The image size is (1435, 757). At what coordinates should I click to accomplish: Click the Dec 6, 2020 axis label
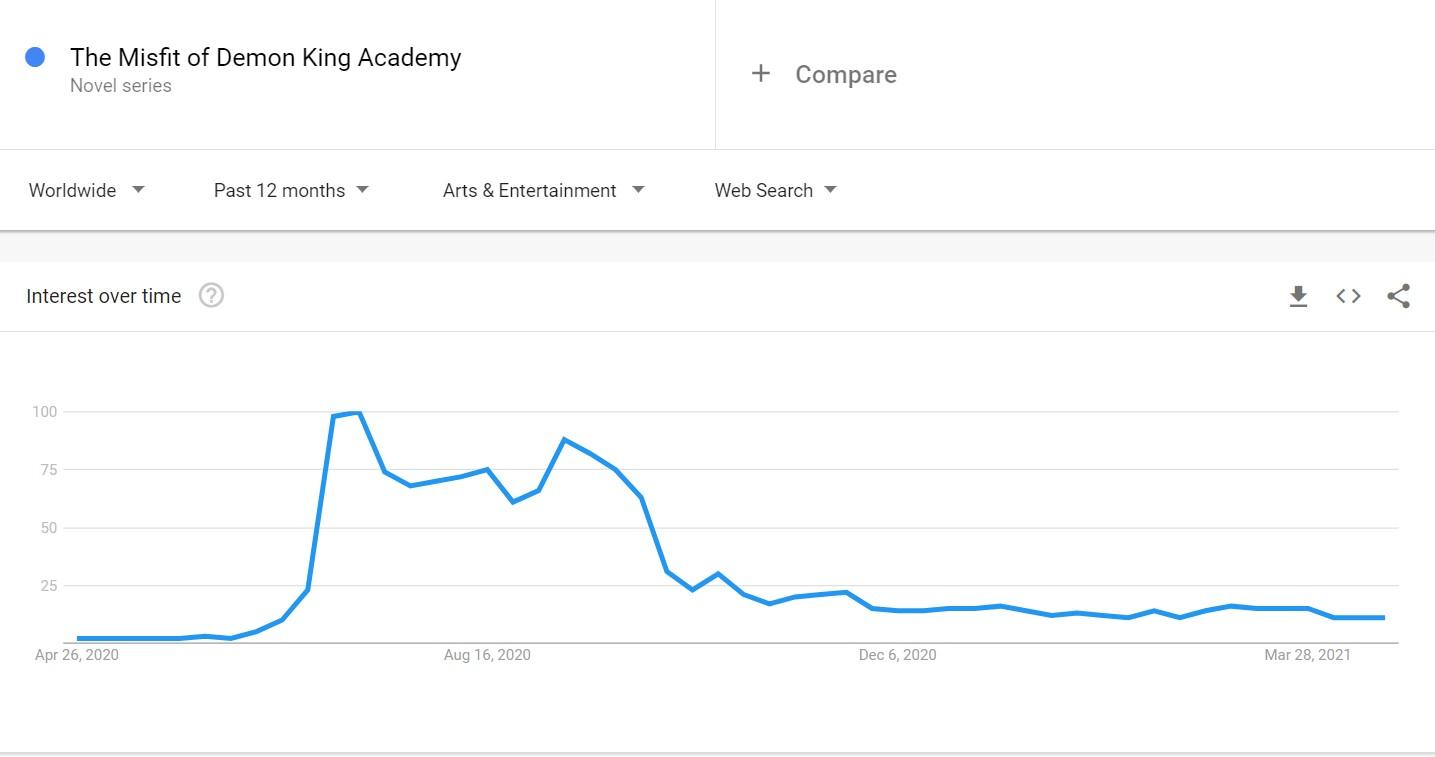pos(897,655)
